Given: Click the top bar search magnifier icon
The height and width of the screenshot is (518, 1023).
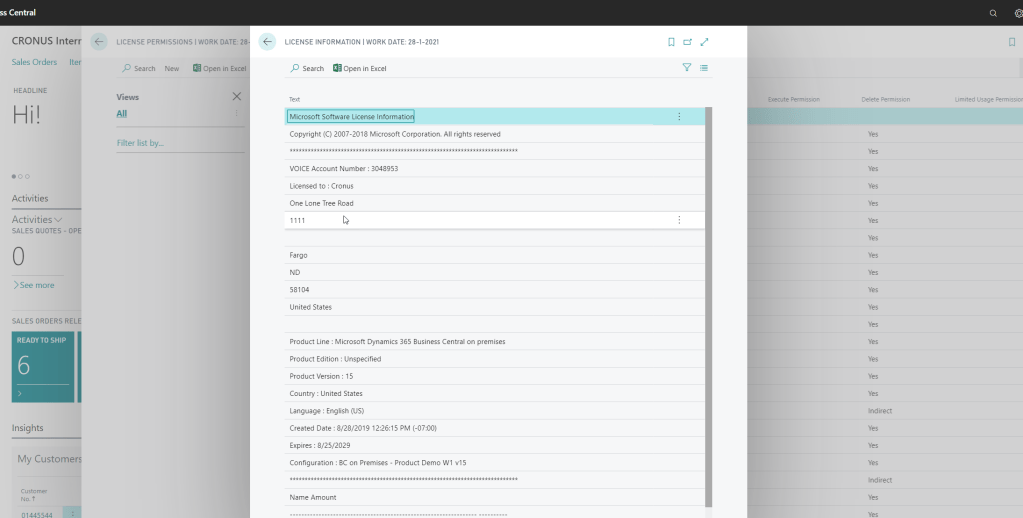Looking at the screenshot, I should (993, 13).
